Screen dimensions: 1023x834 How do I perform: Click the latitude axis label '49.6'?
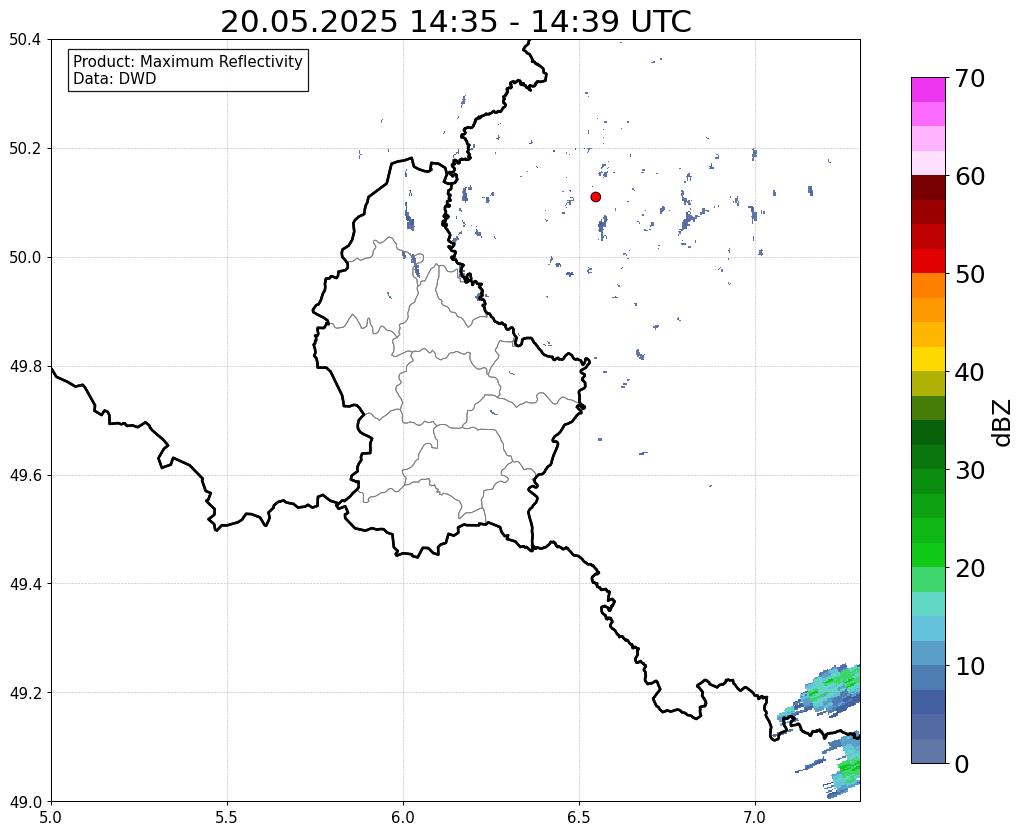coord(25,476)
